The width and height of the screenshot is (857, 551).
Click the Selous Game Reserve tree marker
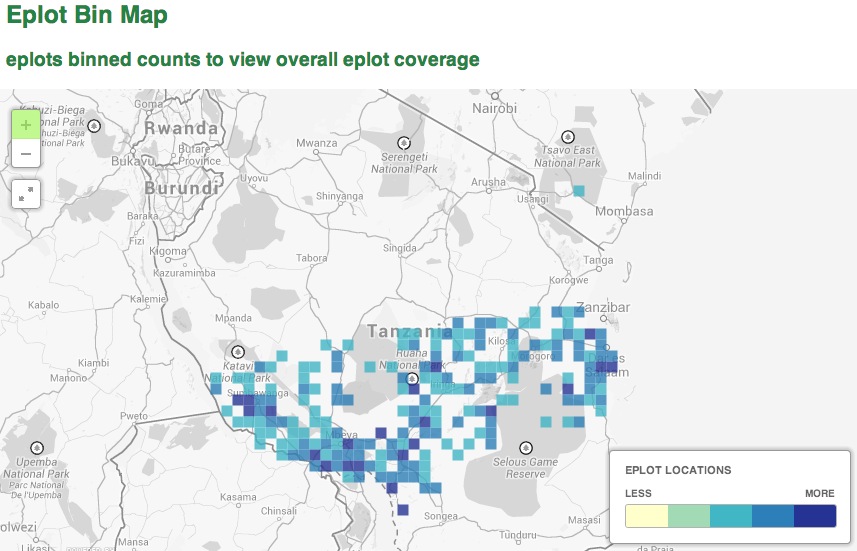[x=526, y=448]
